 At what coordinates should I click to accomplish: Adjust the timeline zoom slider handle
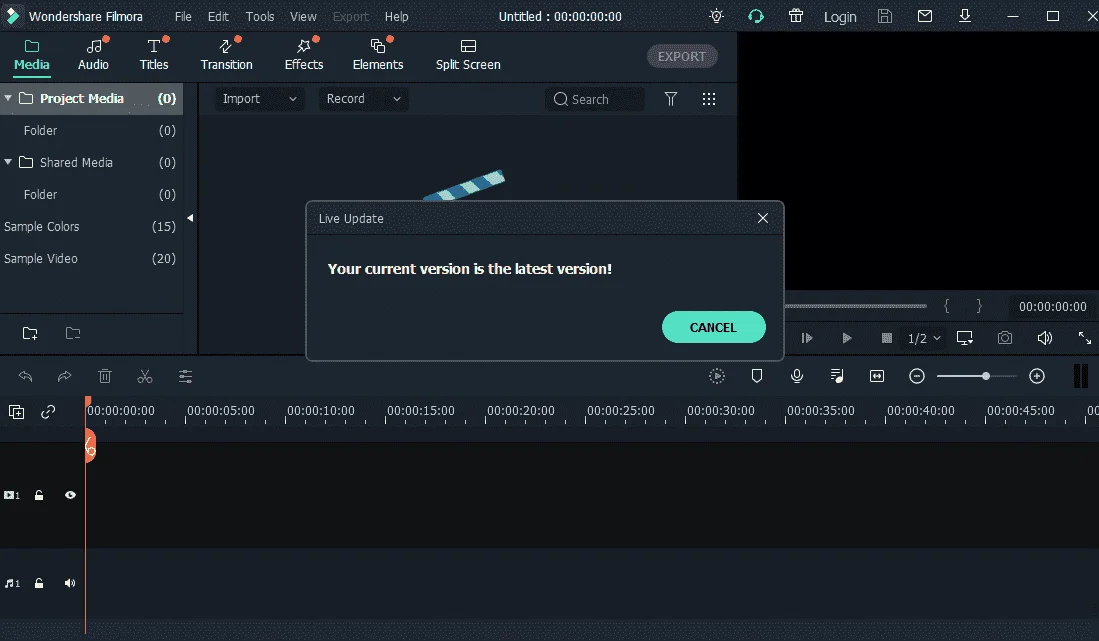point(985,376)
